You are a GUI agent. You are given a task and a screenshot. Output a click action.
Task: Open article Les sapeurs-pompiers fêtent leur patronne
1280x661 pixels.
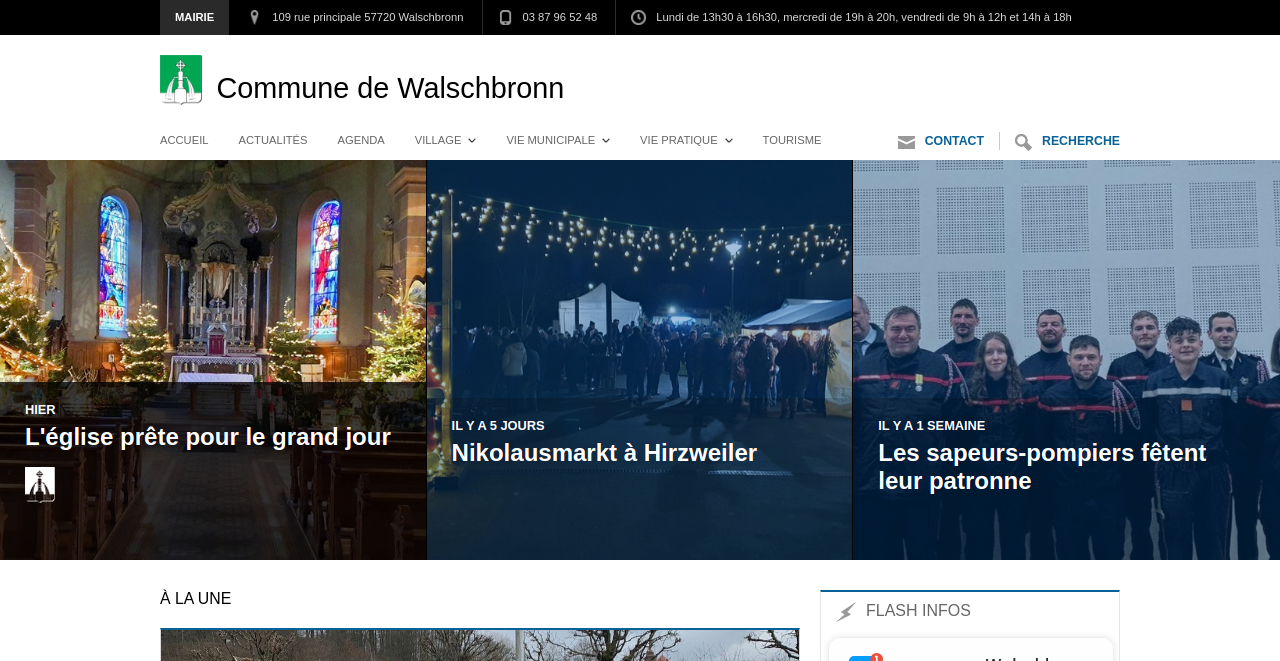tap(1042, 467)
